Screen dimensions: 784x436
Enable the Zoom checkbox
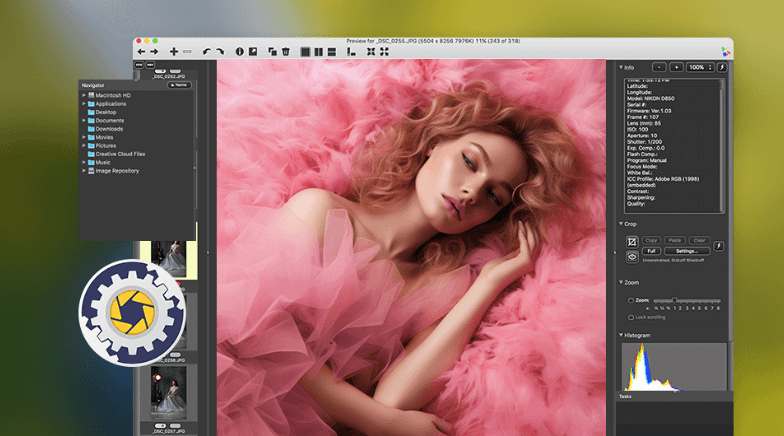point(630,300)
